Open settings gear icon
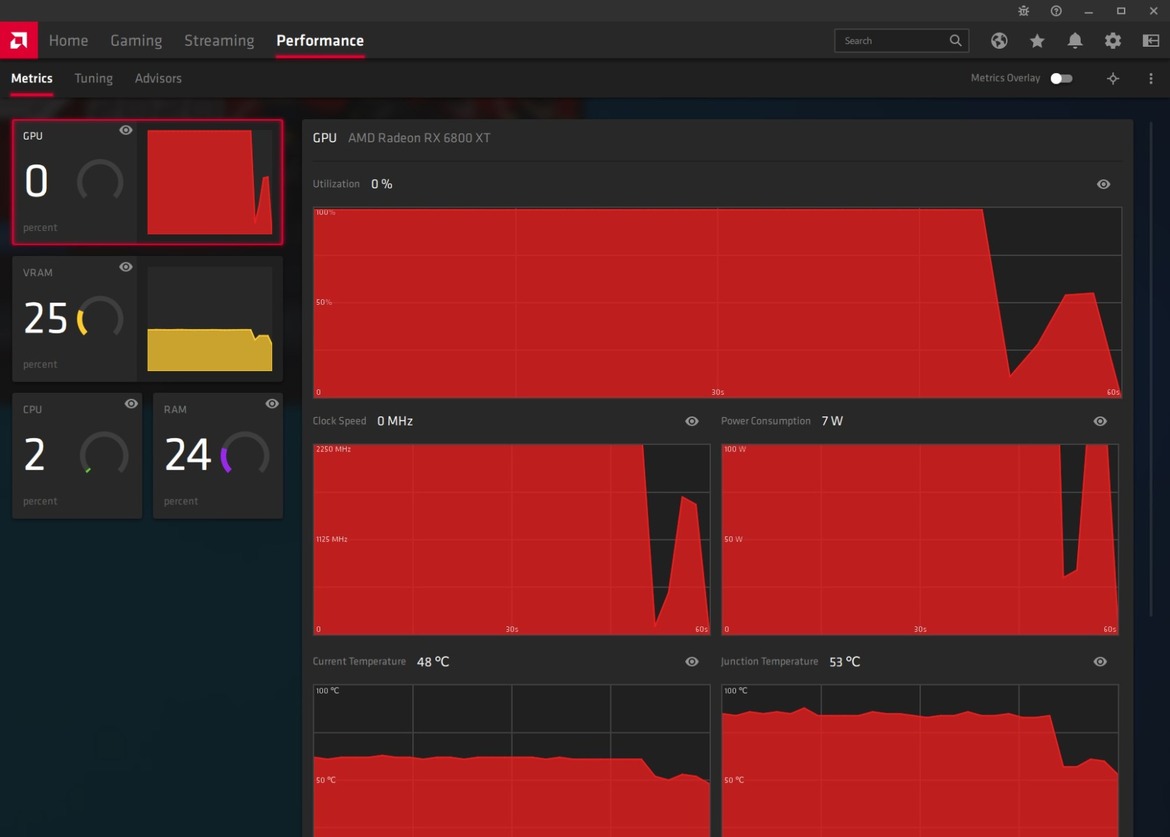Screen dimensions: 1170x837 point(1113,41)
